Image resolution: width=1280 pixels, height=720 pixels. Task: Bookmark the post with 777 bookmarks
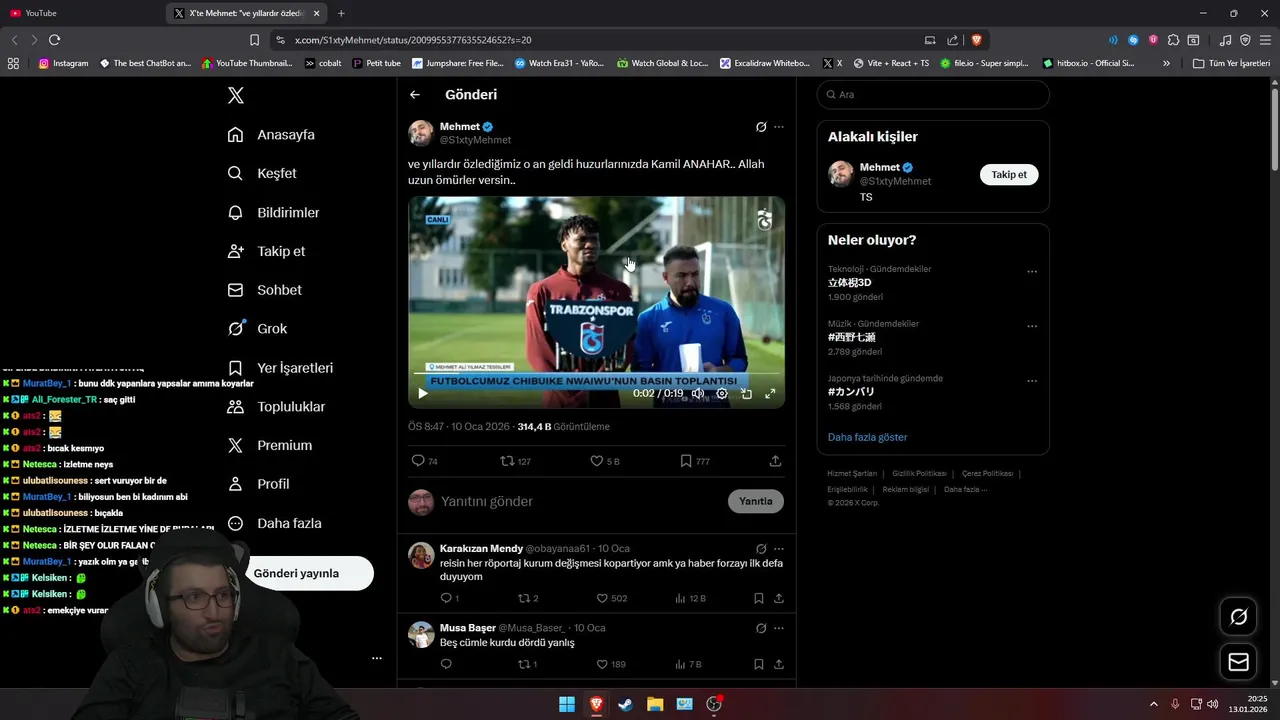(x=695, y=461)
